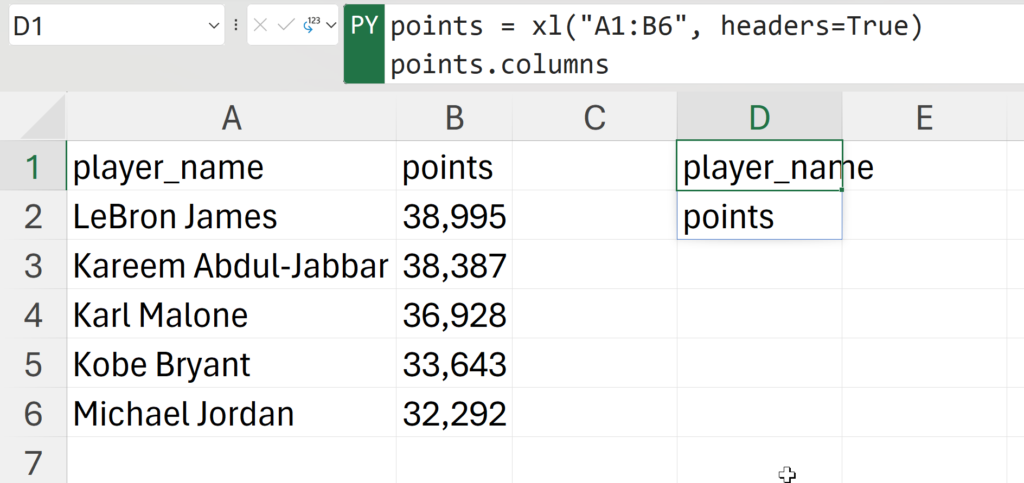Image resolution: width=1024 pixels, height=483 pixels.
Task: Select column A header
Action: point(231,118)
